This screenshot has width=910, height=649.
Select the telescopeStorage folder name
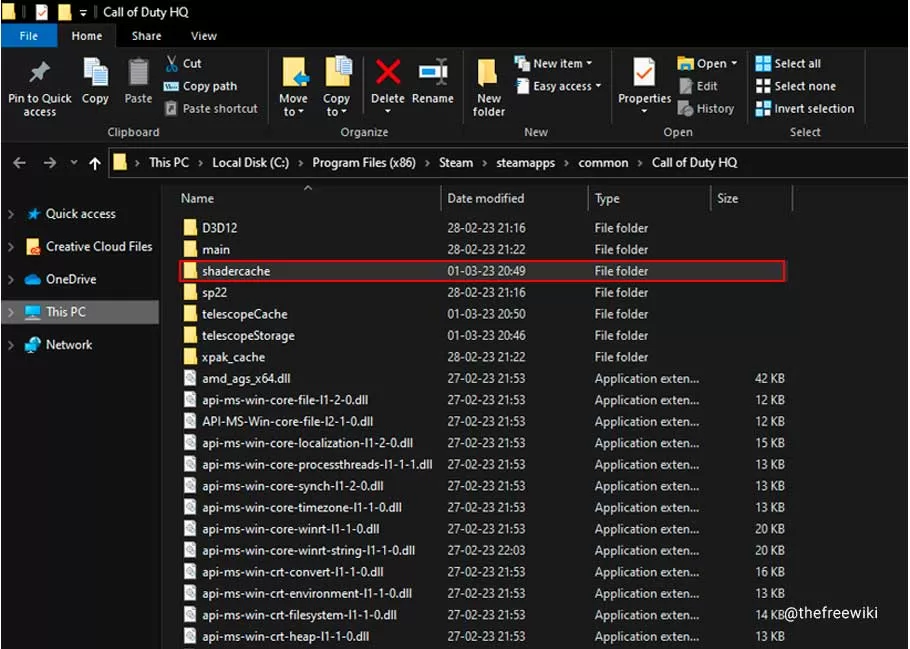click(x=248, y=336)
